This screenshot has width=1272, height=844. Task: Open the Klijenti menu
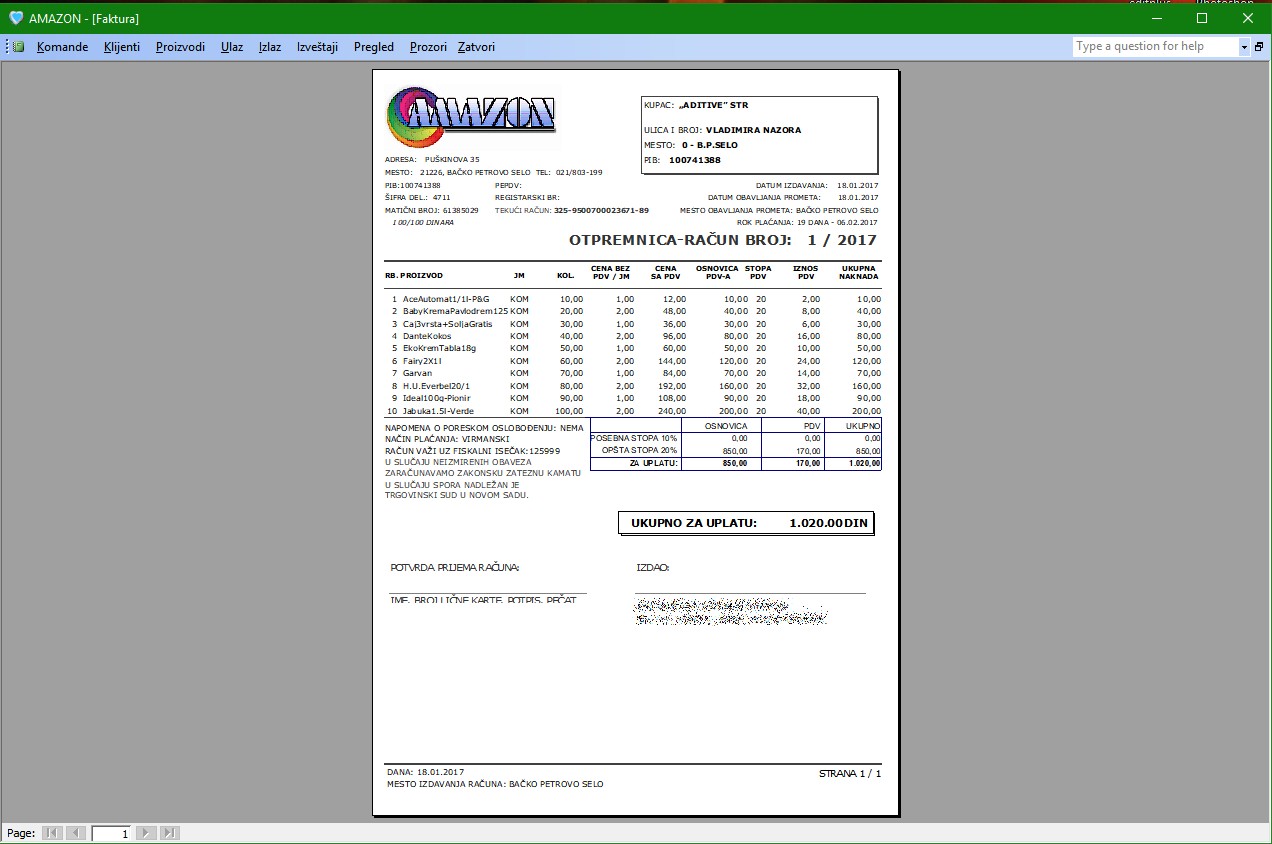click(x=121, y=47)
